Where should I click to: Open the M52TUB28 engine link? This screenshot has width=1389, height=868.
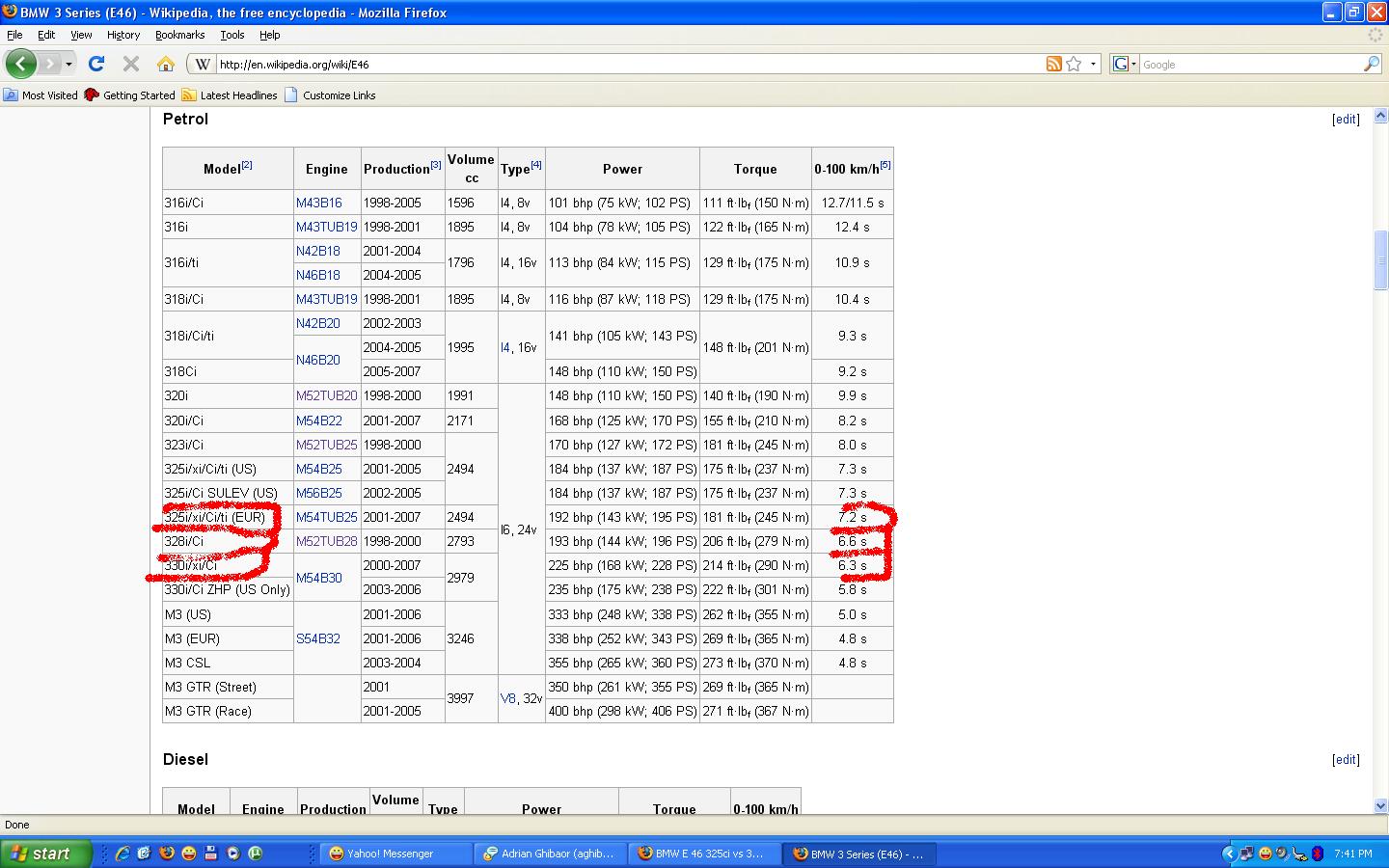(x=327, y=541)
